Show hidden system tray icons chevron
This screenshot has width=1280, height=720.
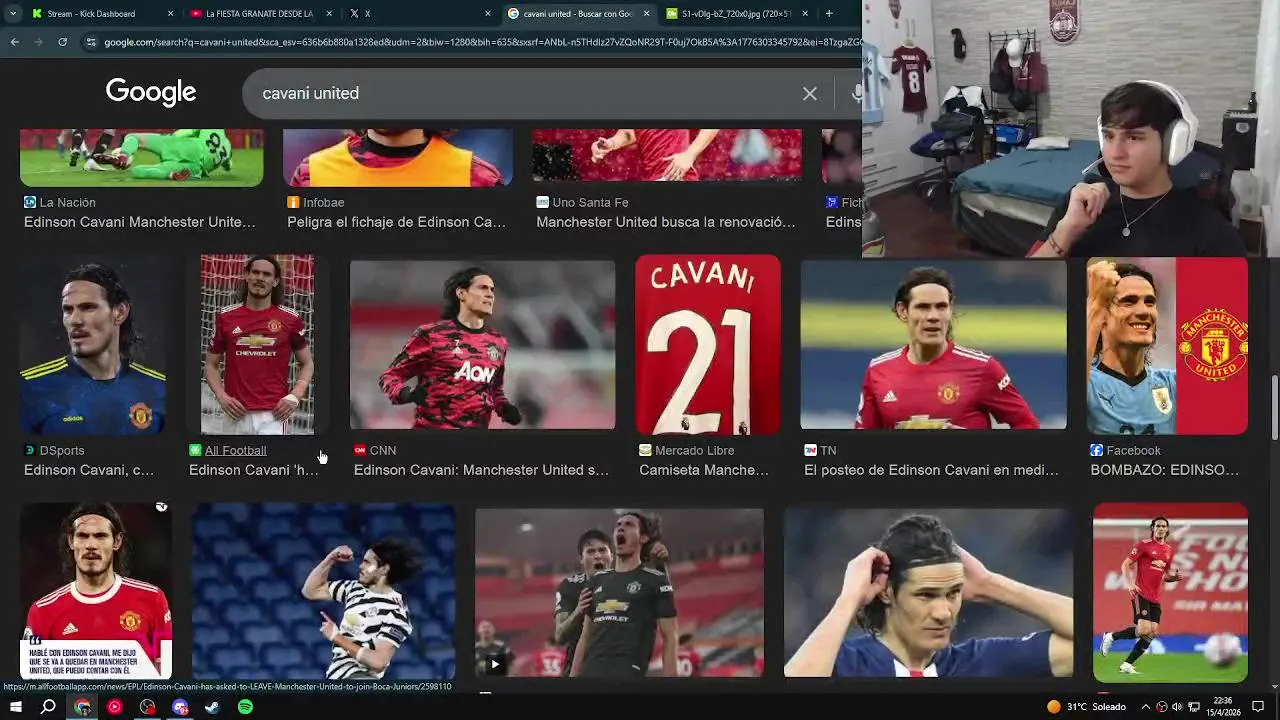coord(1146,707)
